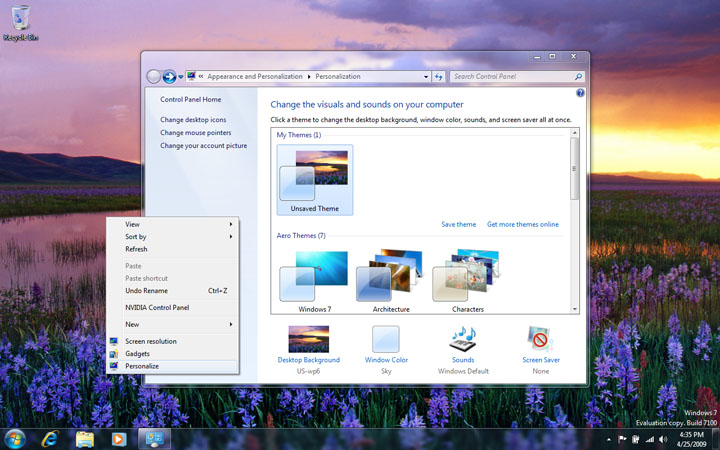Click the taskbar clock showing 4:35 PM
The height and width of the screenshot is (450, 720).
pyautogui.click(x=692, y=439)
